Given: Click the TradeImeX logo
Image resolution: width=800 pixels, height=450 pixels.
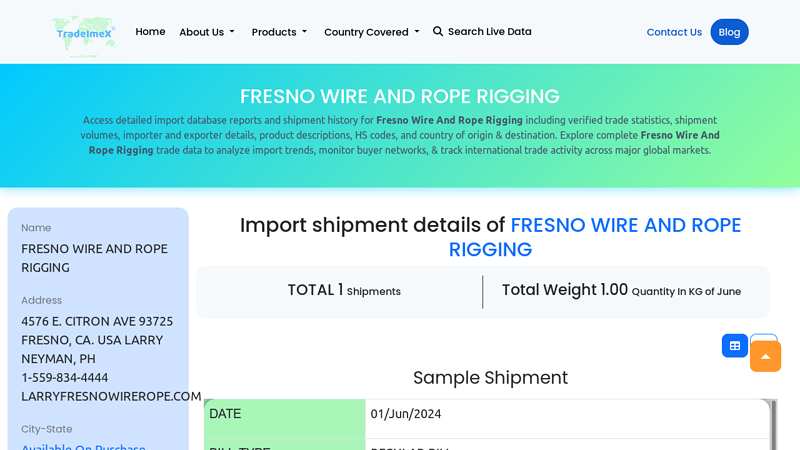Looking at the screenshot, I should pos(85,33).
